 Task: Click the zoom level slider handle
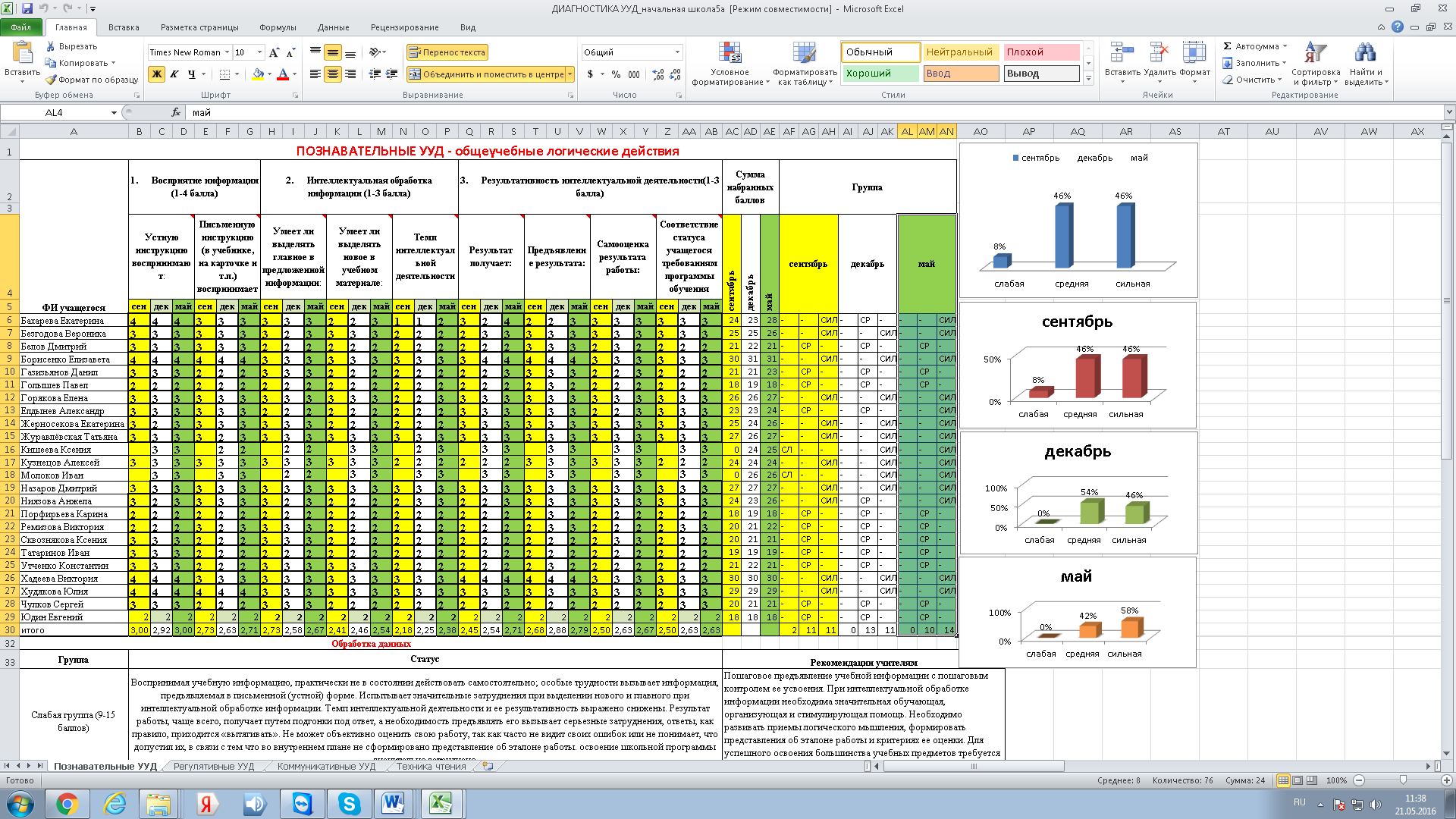click(x=1403, y=780)
